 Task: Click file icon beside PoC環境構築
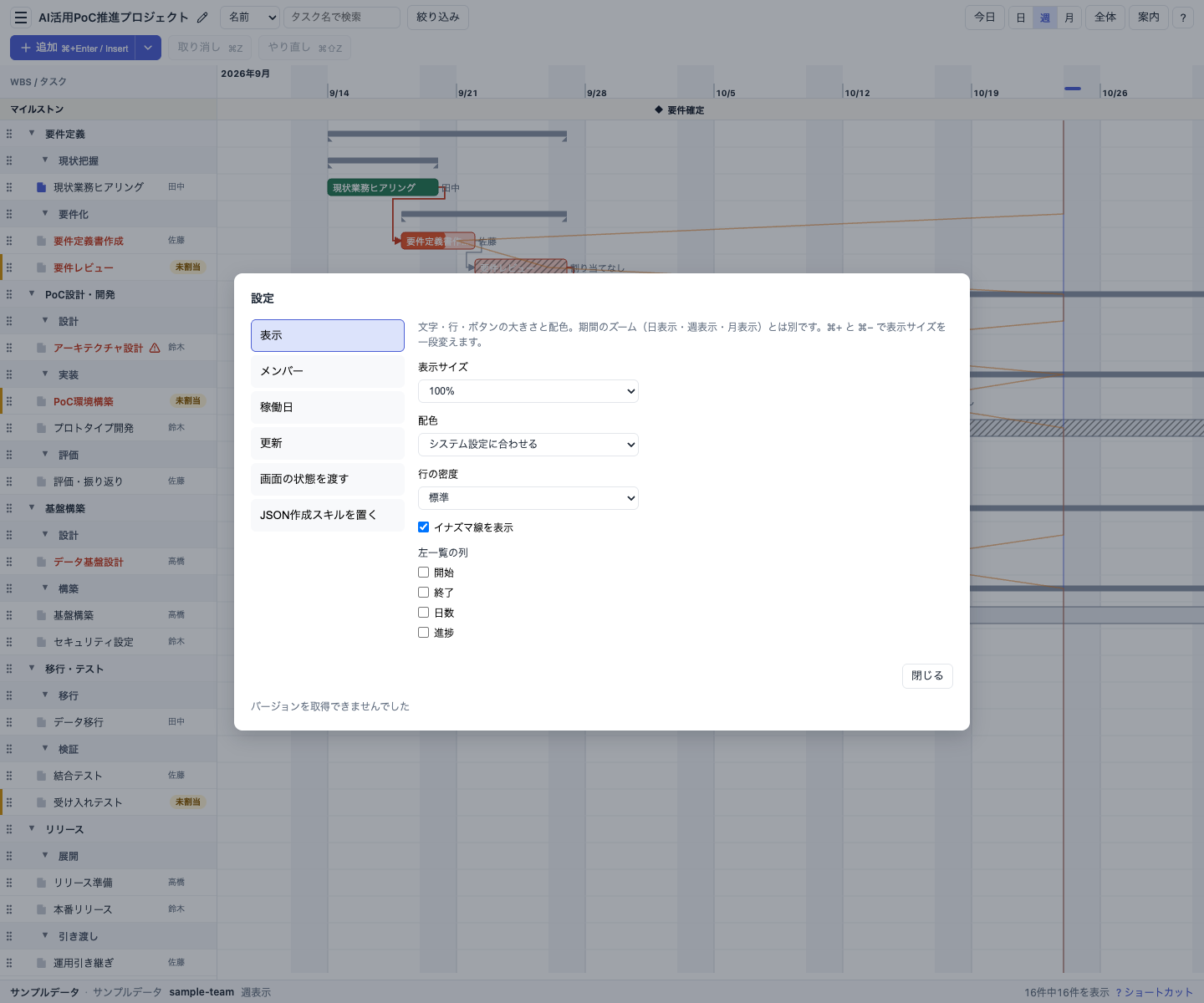coord(41,401)
